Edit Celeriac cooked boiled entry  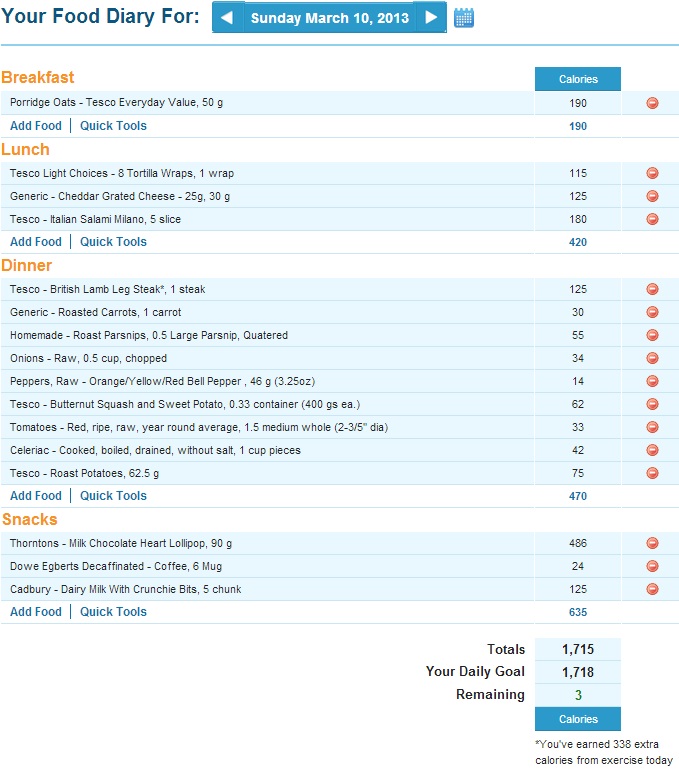point(155,450)
